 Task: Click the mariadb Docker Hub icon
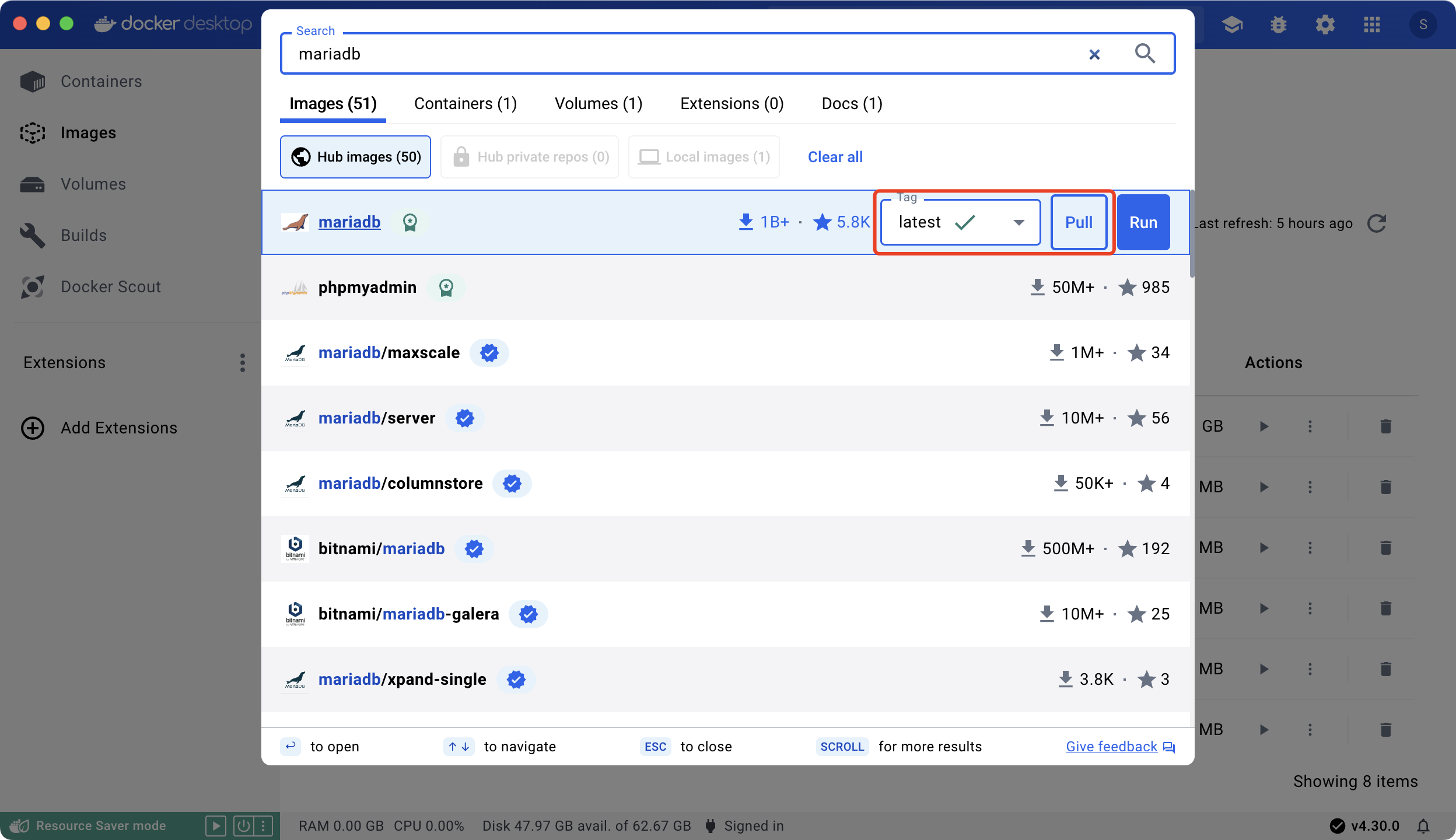point(295,222)
